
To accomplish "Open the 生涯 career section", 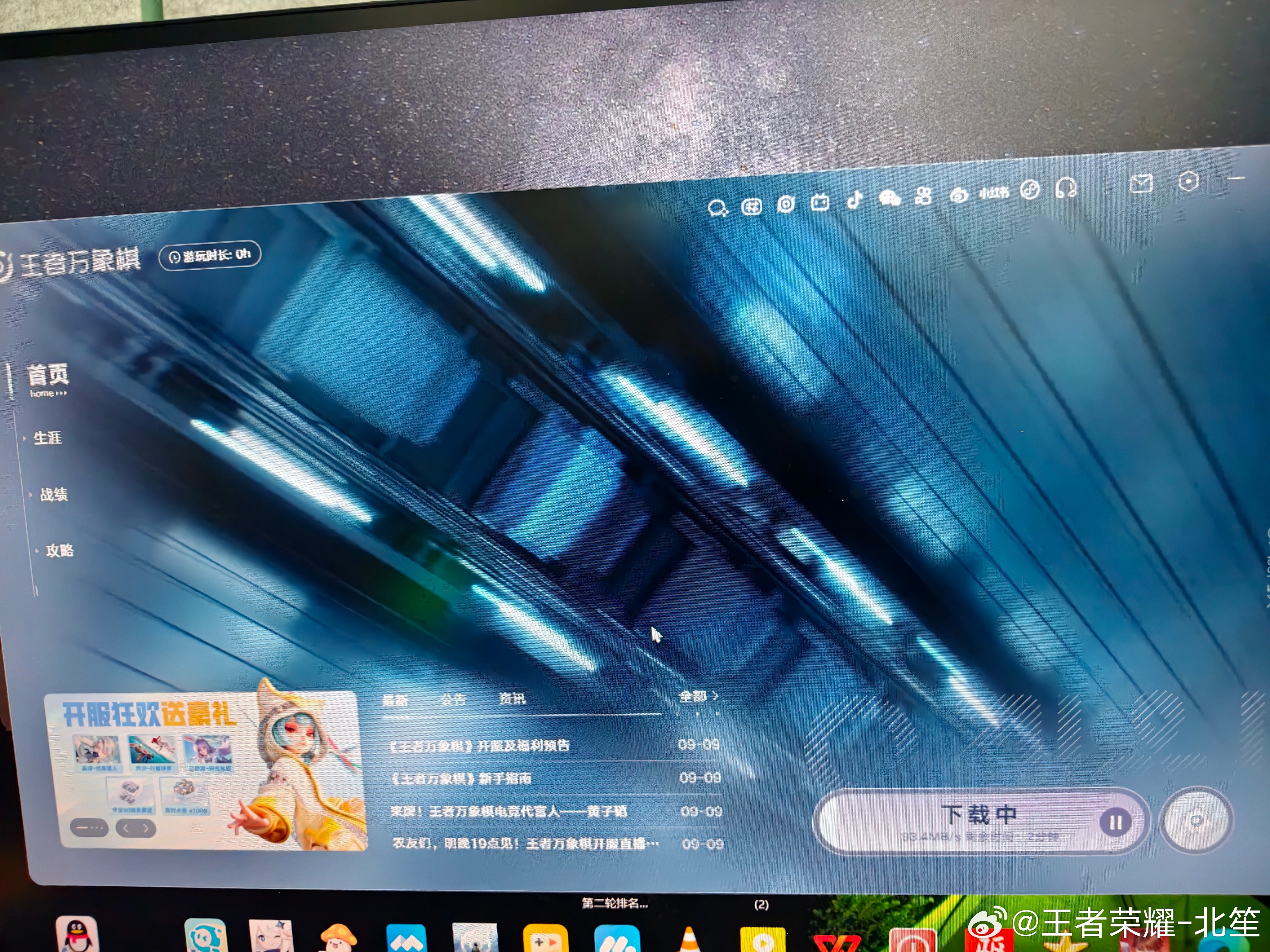I will tap(47, 438).
